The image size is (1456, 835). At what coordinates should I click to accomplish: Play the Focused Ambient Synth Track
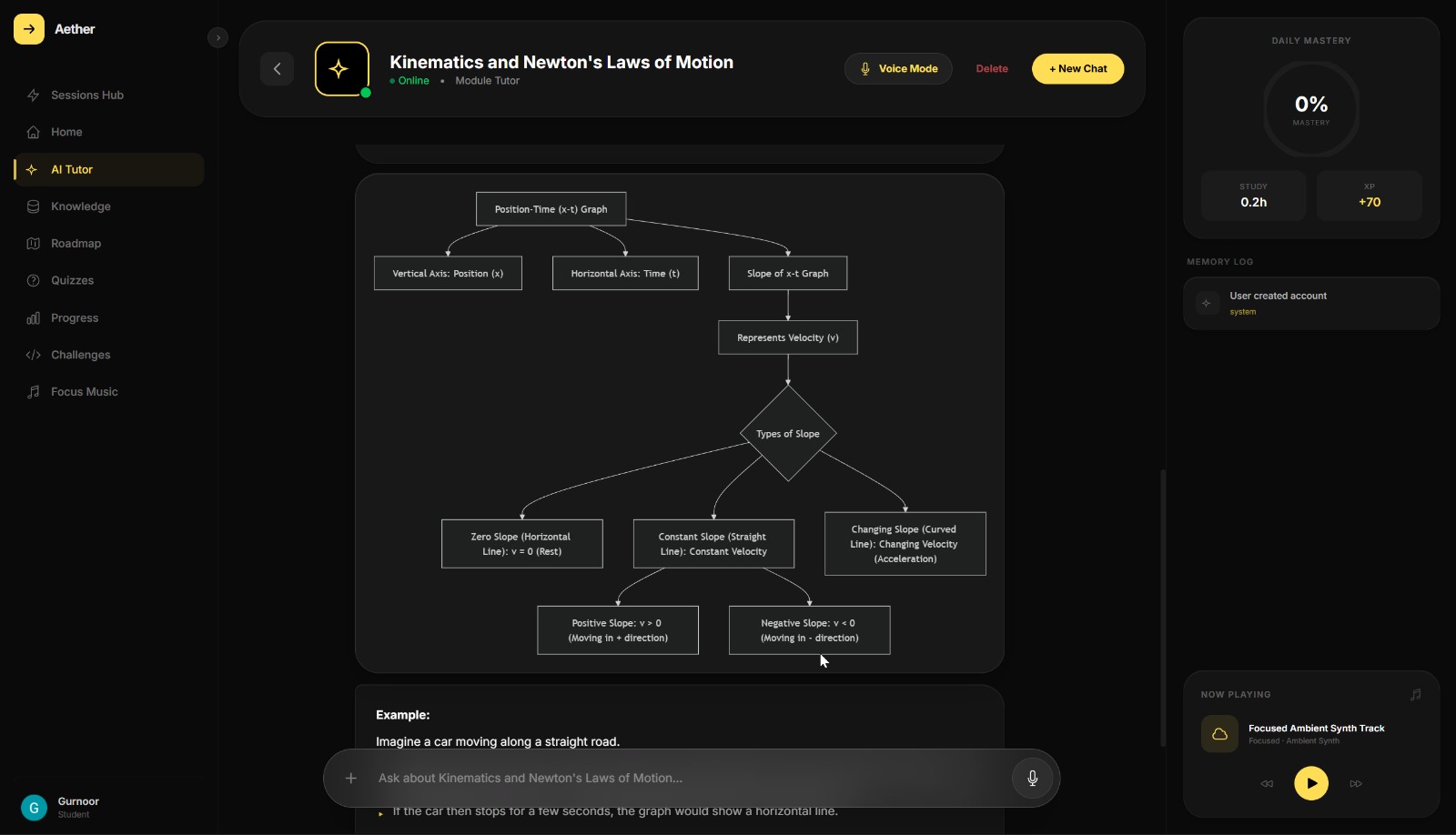coord(1311,783)
